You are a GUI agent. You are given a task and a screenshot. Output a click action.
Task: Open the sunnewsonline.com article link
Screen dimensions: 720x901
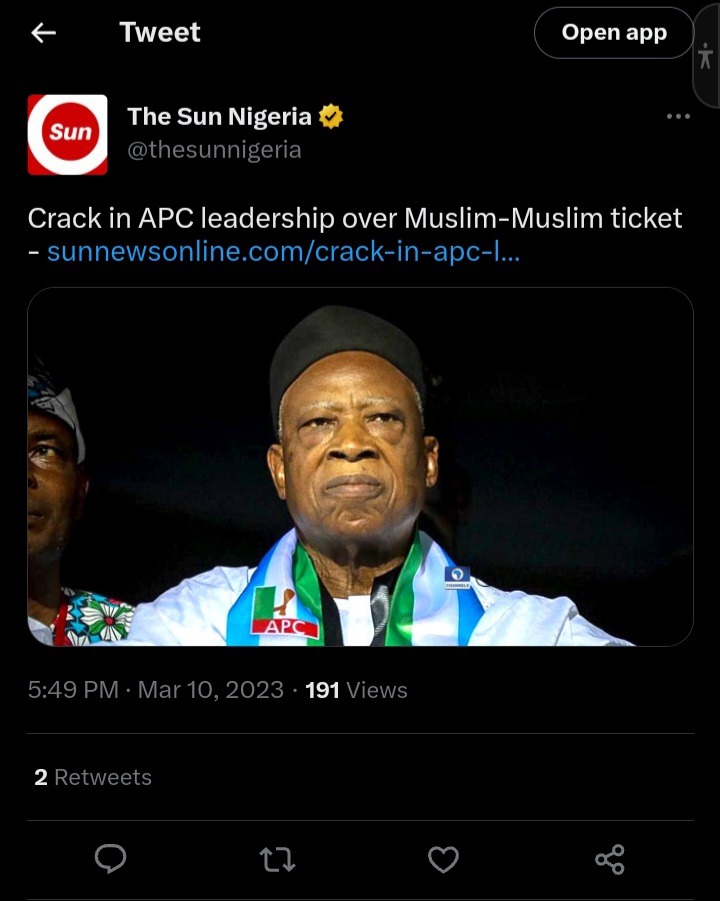point(283,251)
